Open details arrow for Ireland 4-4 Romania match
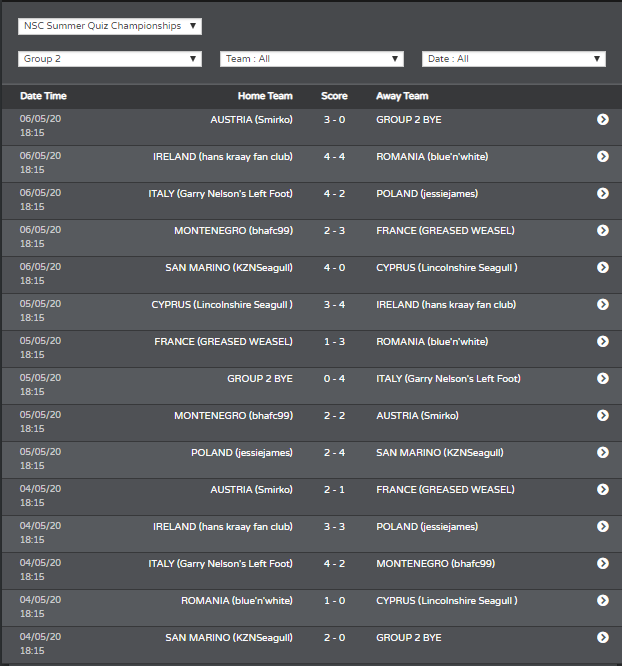The width and height of the screenshot is (622, 666). [602, 156]
